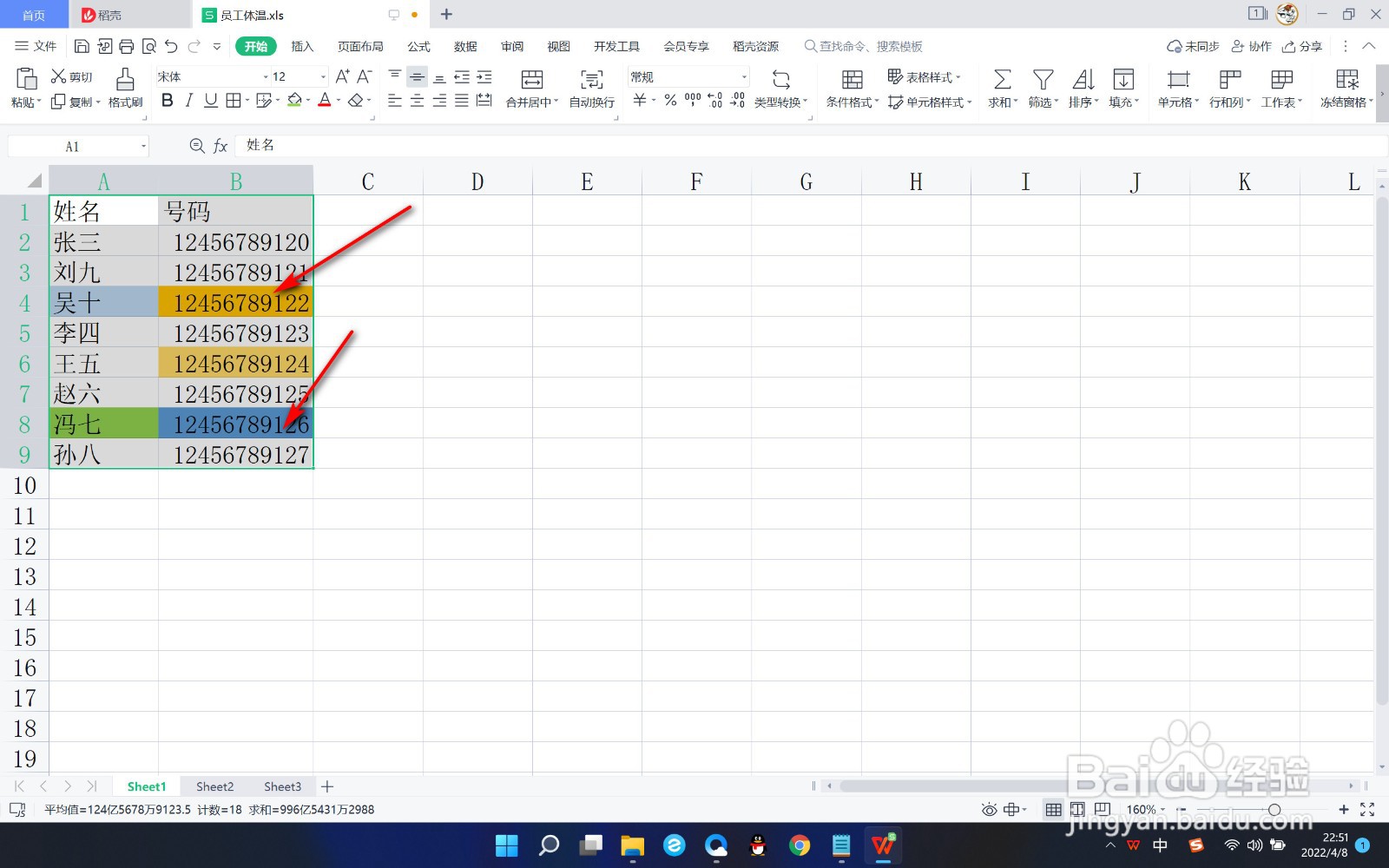The height and width of the screenshot is (868, 1389).
Task: Open the File (文件) menu
Action: point(36,46)
